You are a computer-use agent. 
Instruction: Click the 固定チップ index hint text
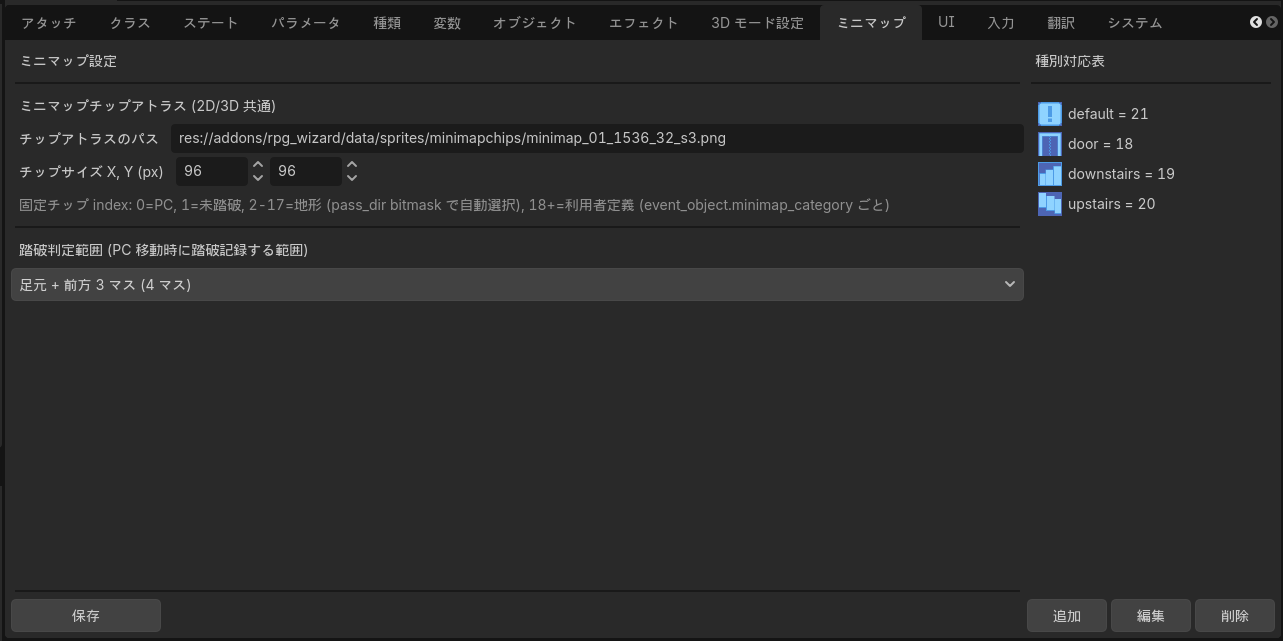454,205
